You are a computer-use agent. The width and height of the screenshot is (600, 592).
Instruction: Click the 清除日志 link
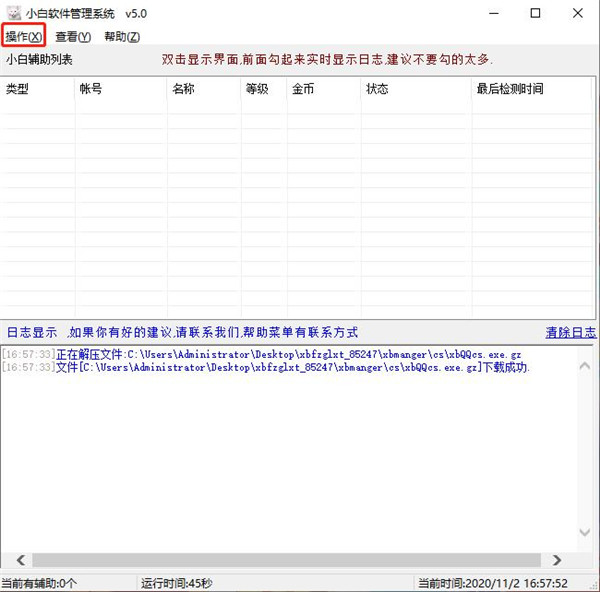point(570,333)
